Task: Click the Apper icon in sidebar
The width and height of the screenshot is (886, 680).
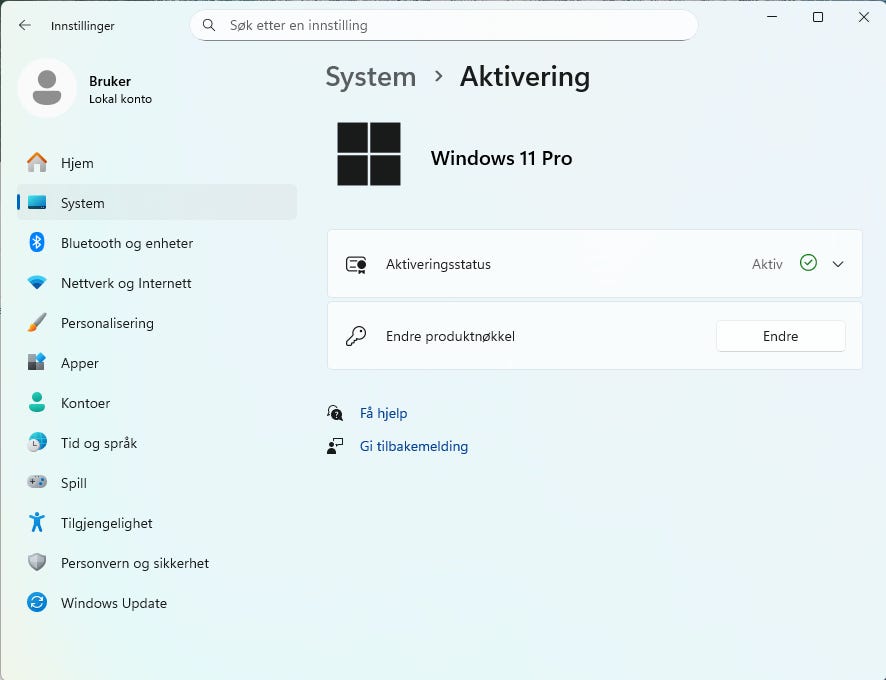Action: click(x=37, y=363)
